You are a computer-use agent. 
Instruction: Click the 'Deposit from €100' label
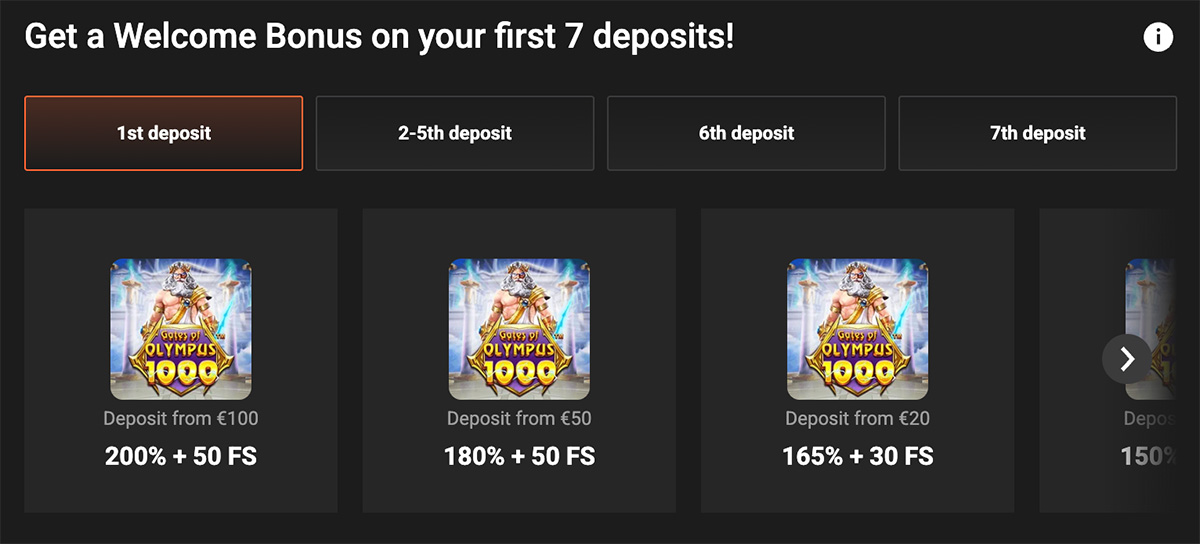coord(181,418)
